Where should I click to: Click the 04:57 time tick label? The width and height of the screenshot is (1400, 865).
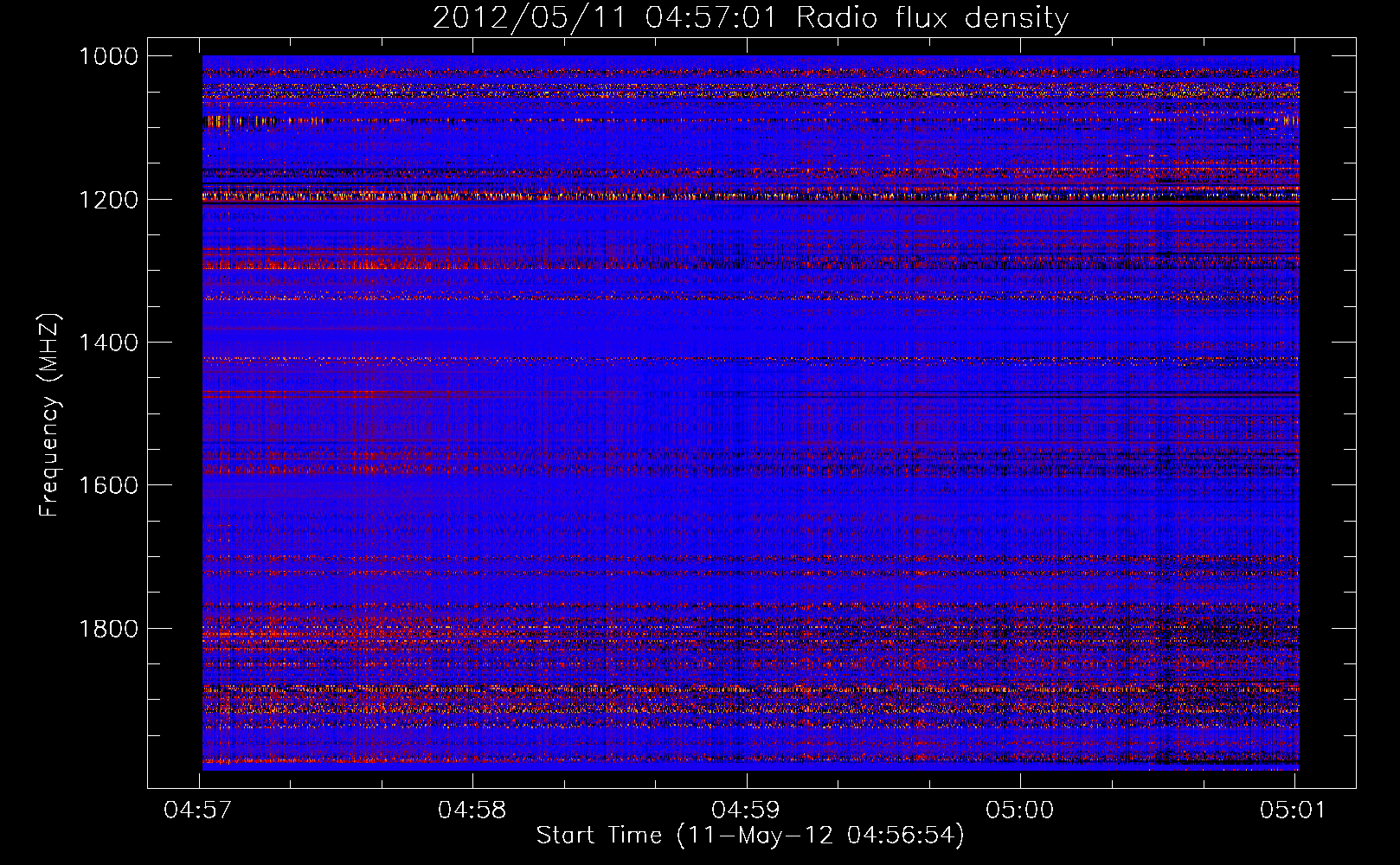click(198, 811)
